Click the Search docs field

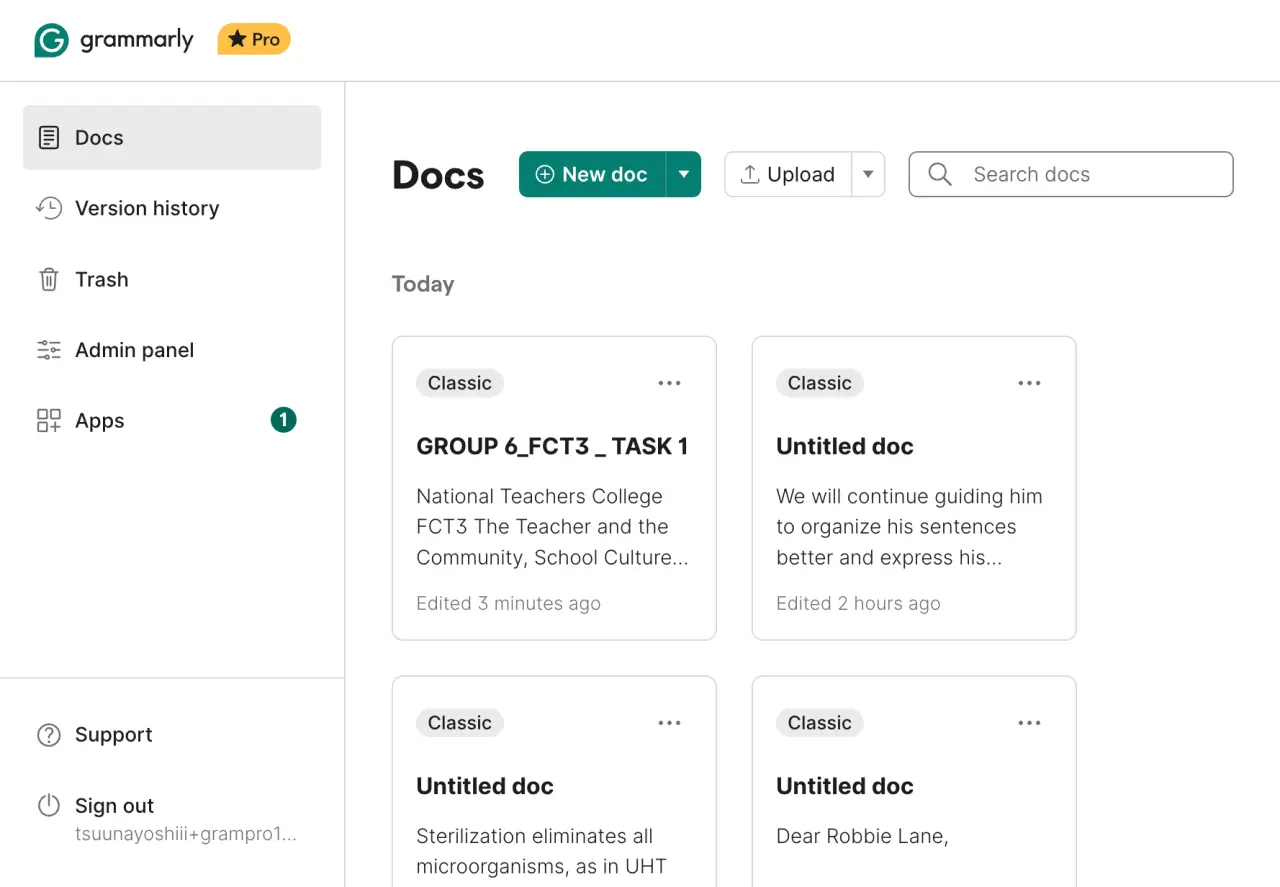(x=1071, y=174)
